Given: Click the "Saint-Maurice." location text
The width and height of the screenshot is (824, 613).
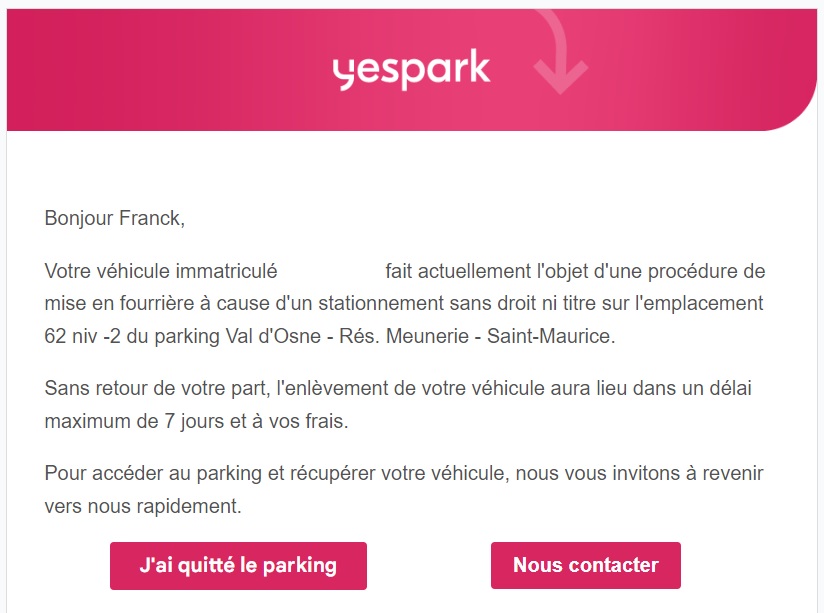Looking at the screenshot, I should pyautogui.click(x=551, y=336).
